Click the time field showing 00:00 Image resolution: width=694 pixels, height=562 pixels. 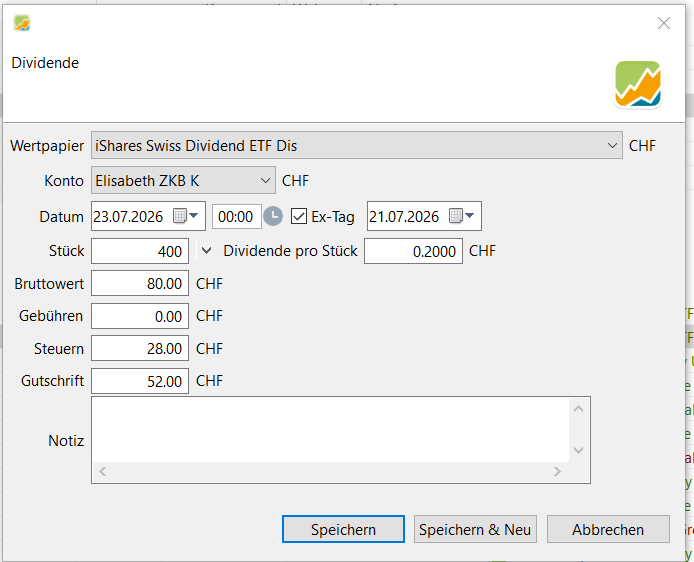pos(236,216)
